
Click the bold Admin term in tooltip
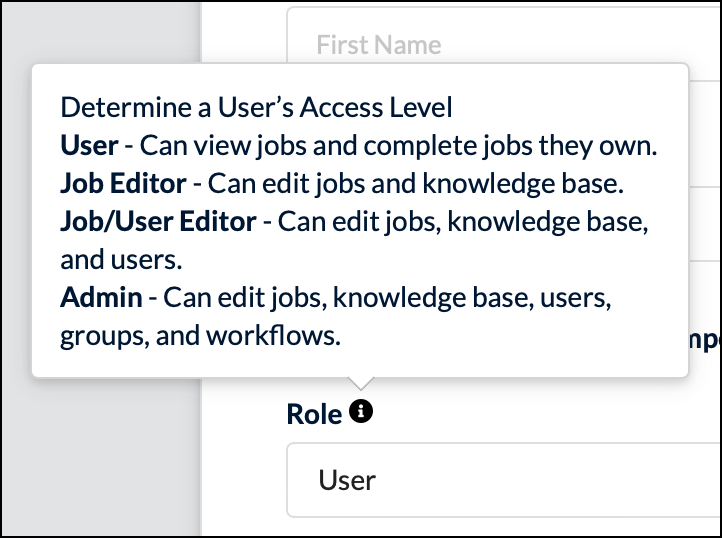(101, 297)
